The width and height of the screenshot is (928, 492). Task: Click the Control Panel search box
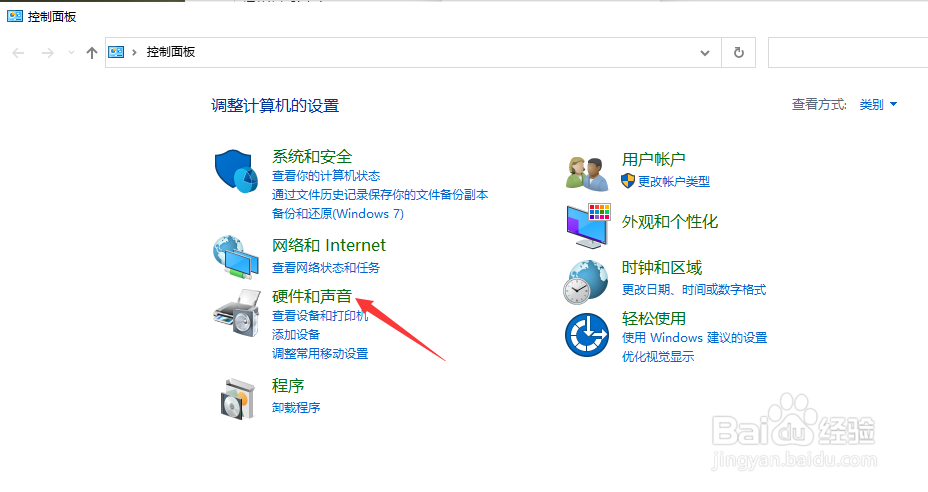[x=848, y=52]
